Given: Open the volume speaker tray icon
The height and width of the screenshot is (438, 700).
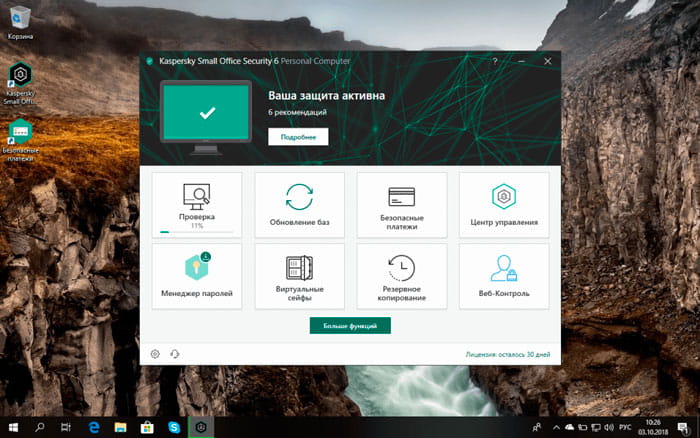Looking at the screenshot, I should [609, 428].
